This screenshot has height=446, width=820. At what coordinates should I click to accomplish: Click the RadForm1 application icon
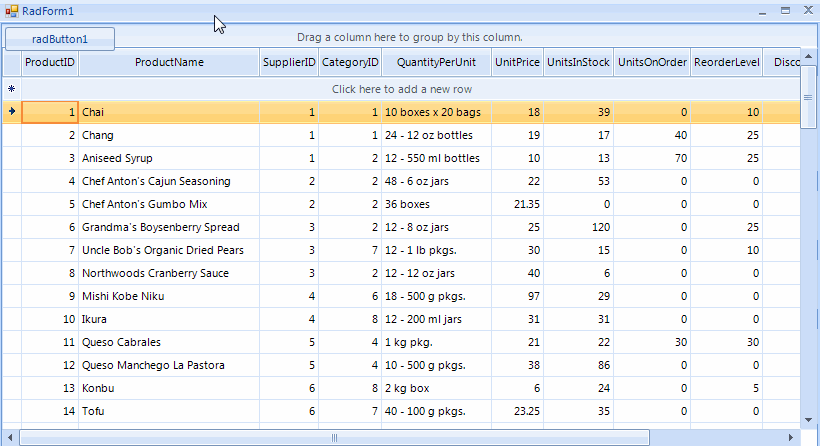12,10
